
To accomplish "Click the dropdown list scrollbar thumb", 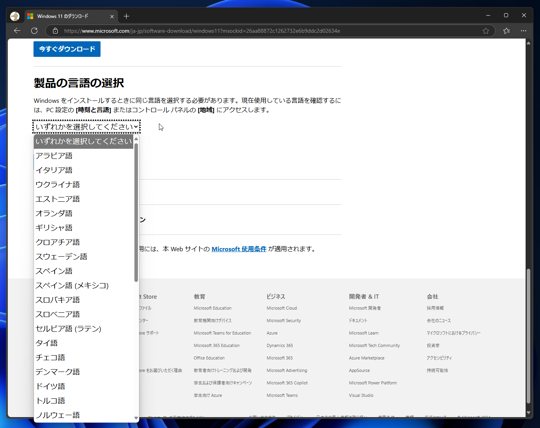I will tap(136, 212).
